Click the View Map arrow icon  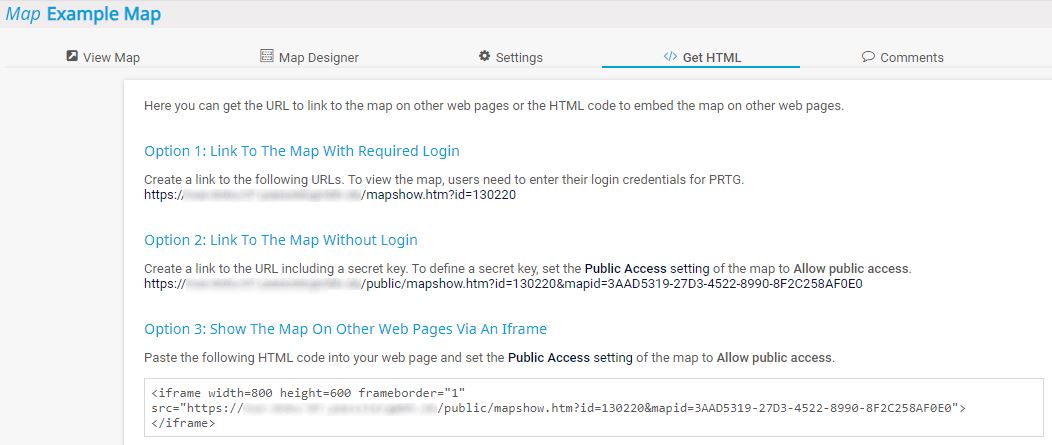(x=72, y=56)
